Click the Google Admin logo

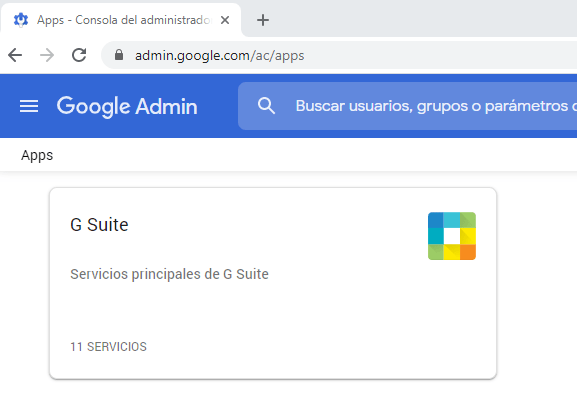tap(127, 106)
